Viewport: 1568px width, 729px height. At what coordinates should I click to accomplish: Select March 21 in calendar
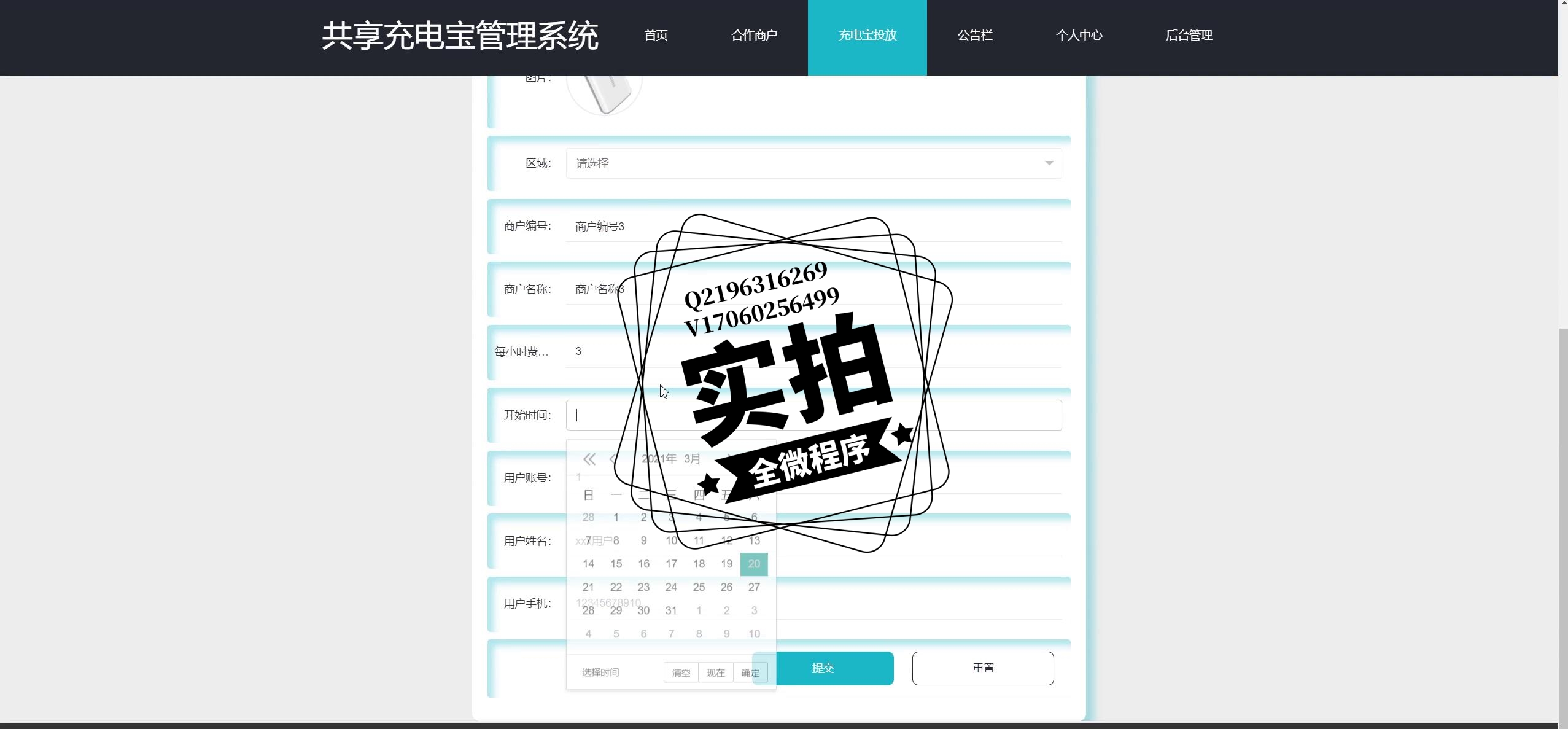click(588, 588)
